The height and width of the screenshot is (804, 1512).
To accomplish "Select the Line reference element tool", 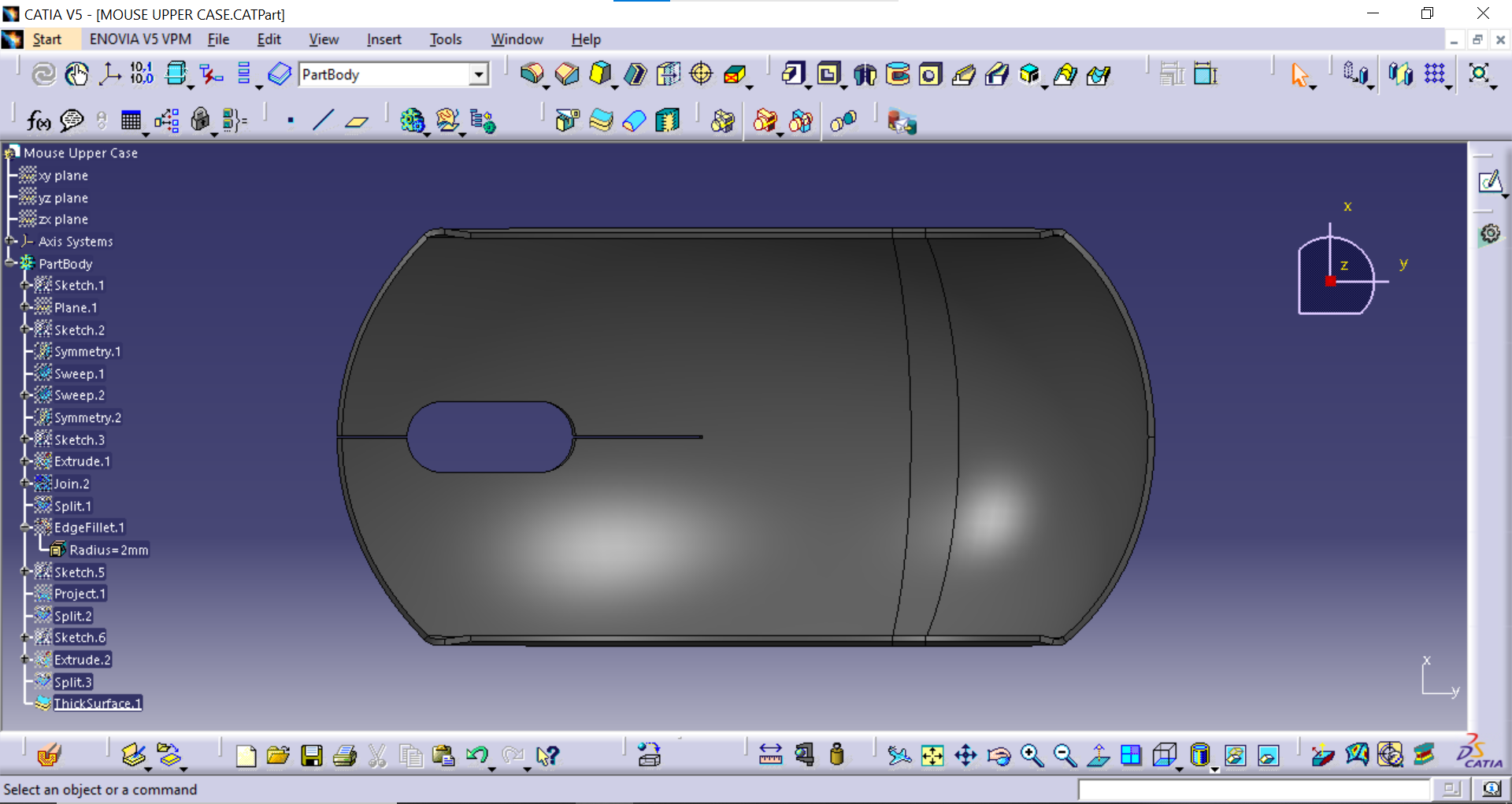I will click(x=323, y=120).
